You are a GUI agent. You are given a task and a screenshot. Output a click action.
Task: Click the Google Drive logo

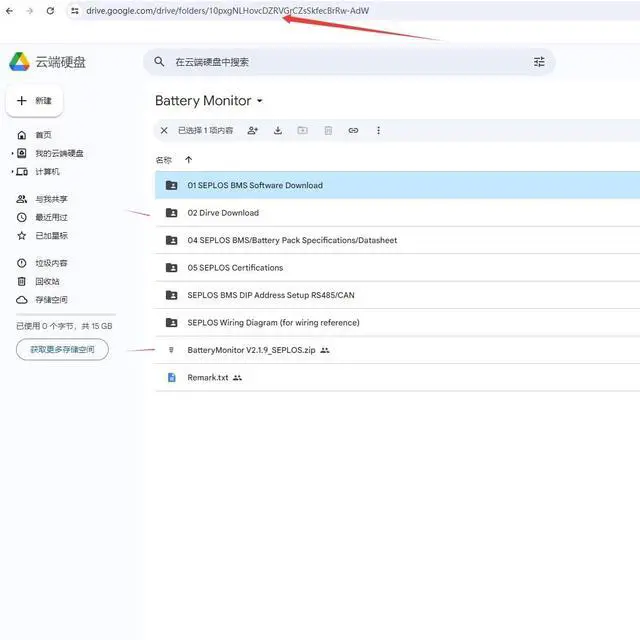(x=19, y=62)
